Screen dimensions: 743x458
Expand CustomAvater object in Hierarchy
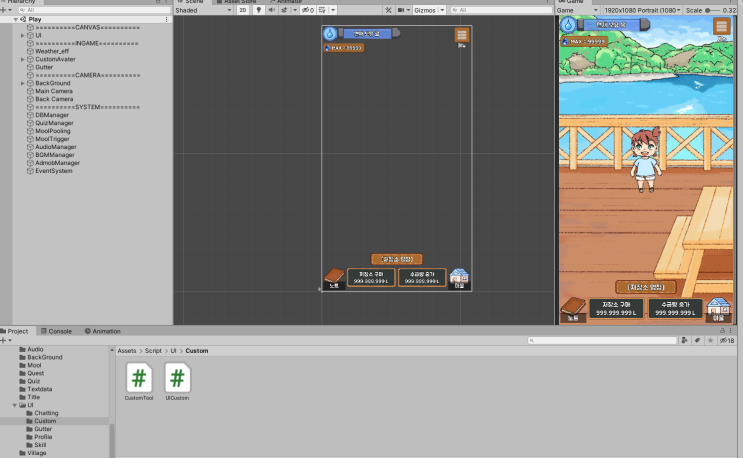coord(22,60)
